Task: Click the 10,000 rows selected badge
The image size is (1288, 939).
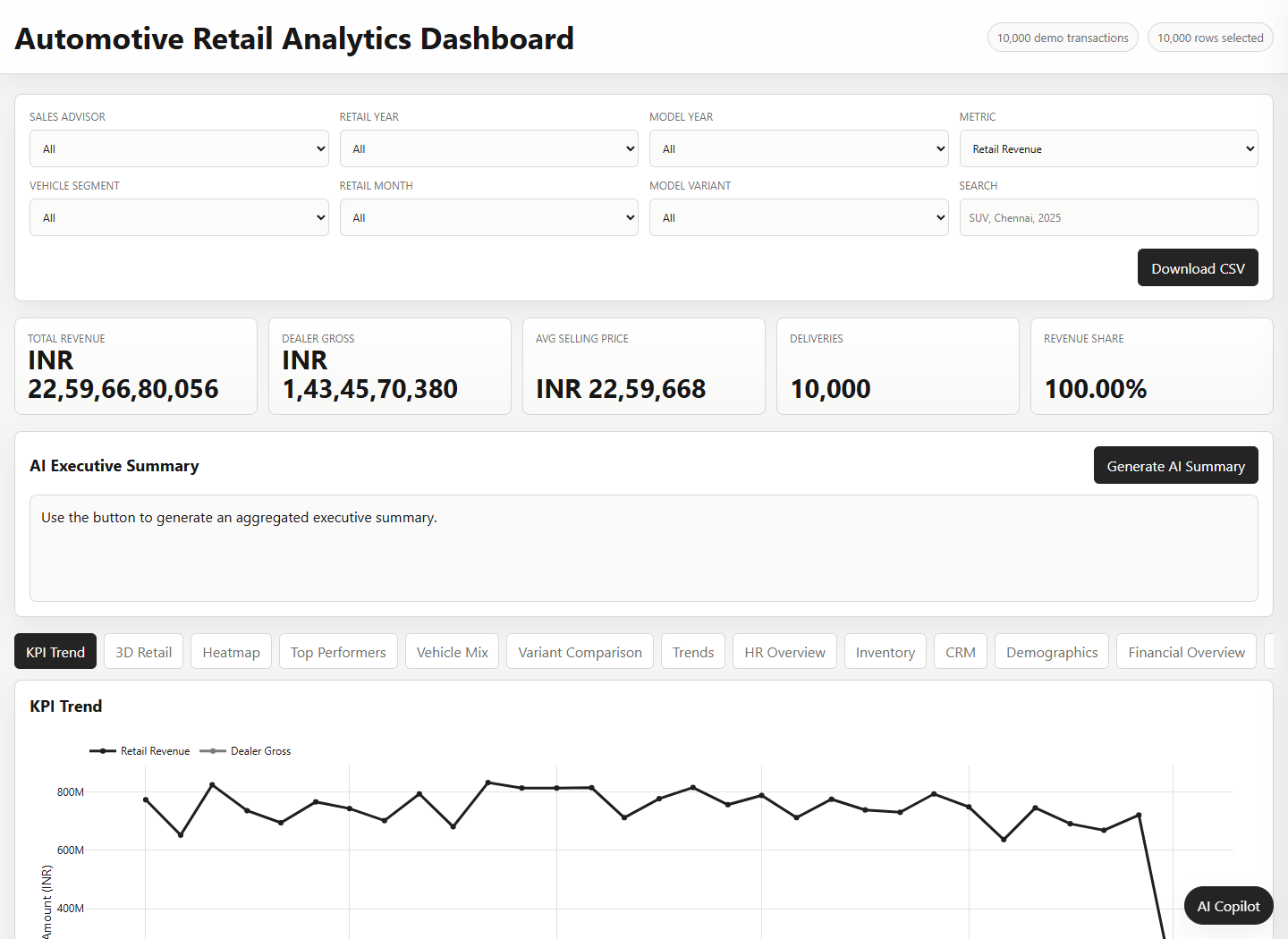Action: [x=1210, y=38]
